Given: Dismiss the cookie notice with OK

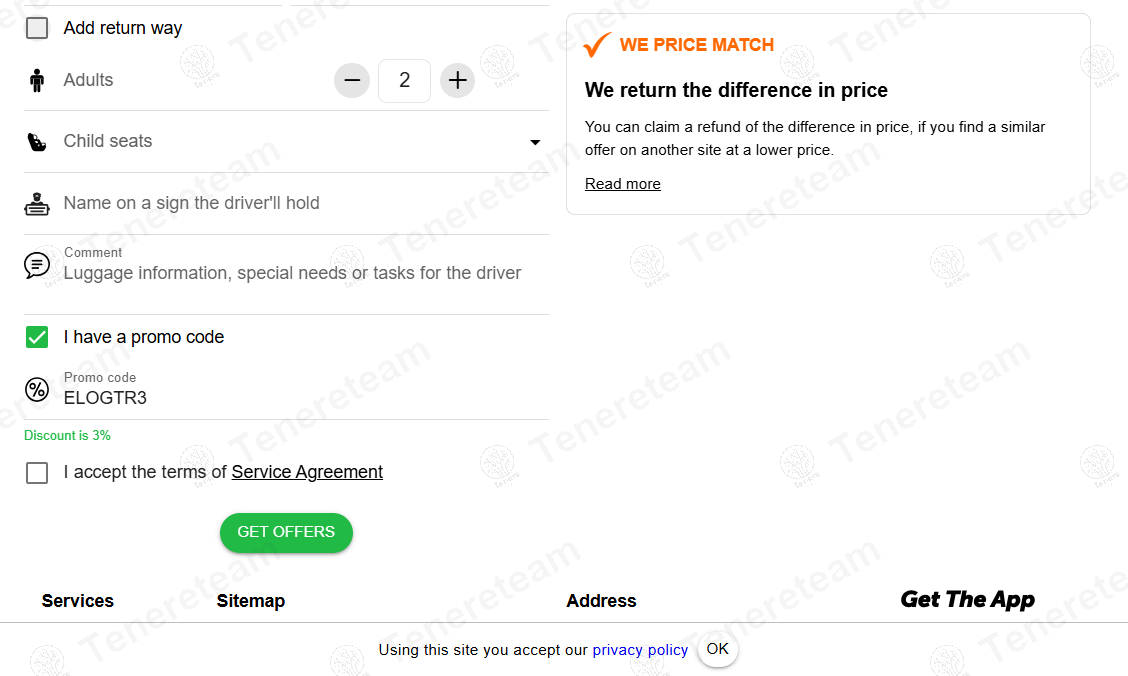Looking at the screenshot, I should coord(717,649).
